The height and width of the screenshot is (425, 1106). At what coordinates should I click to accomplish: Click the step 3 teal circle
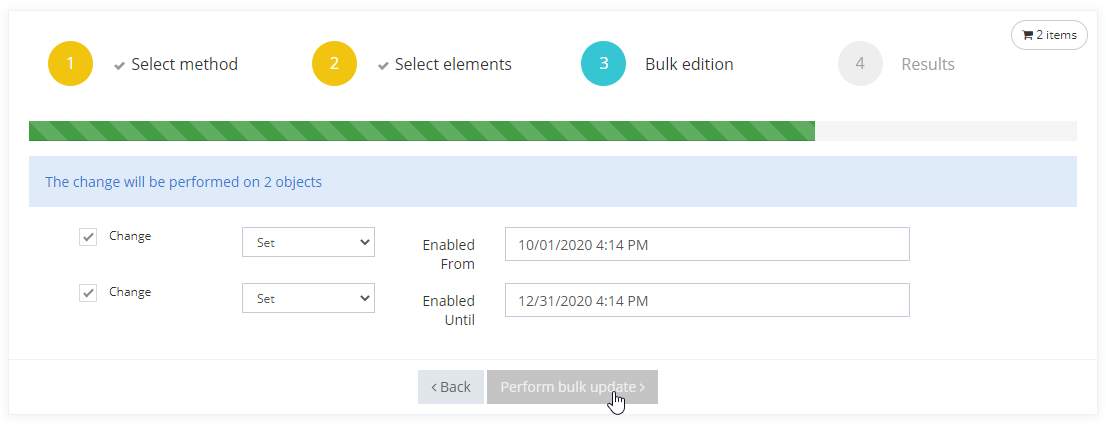coord(603,64)
